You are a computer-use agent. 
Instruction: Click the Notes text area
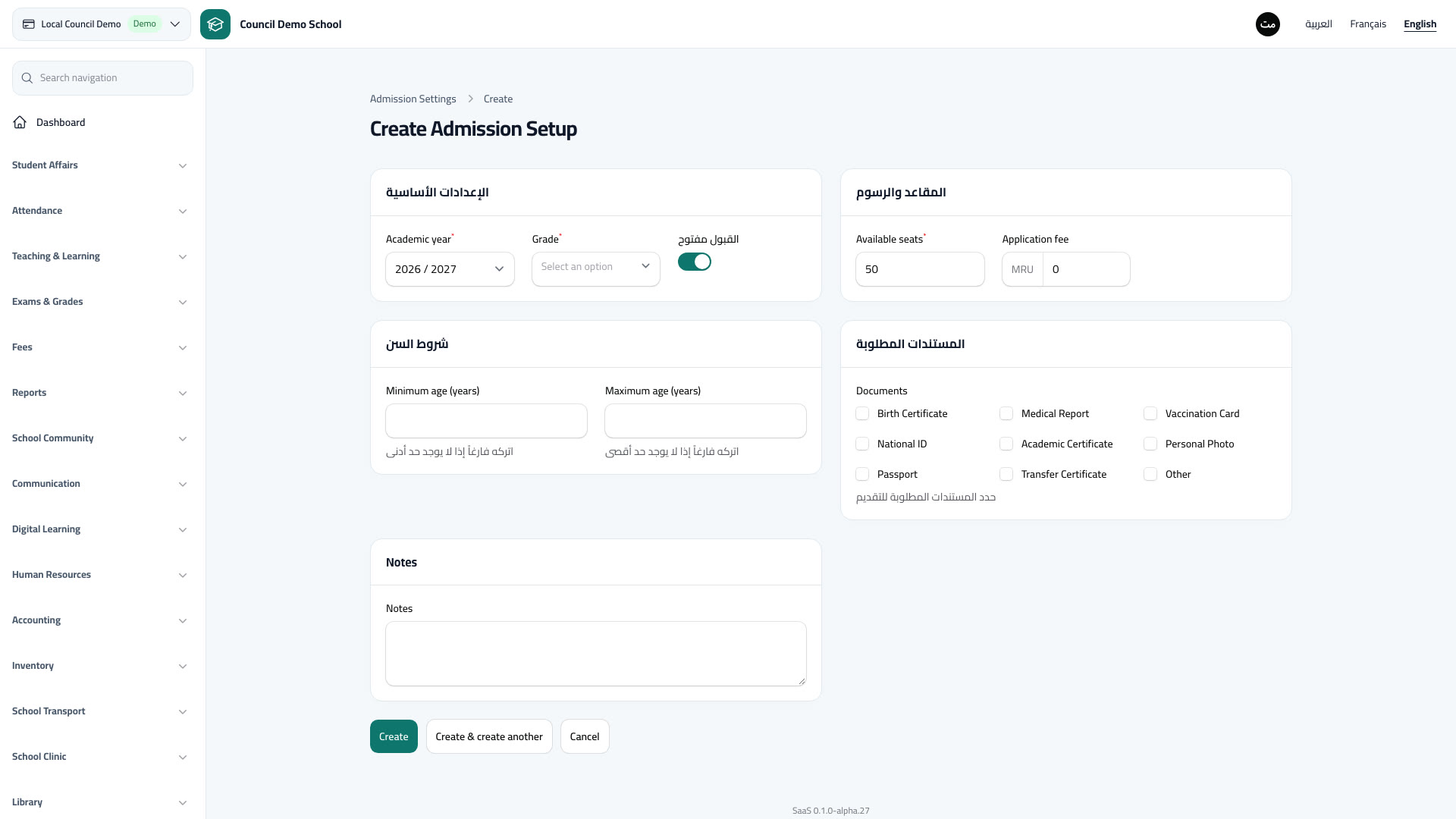pyautogui.click(x=596, y=654)
